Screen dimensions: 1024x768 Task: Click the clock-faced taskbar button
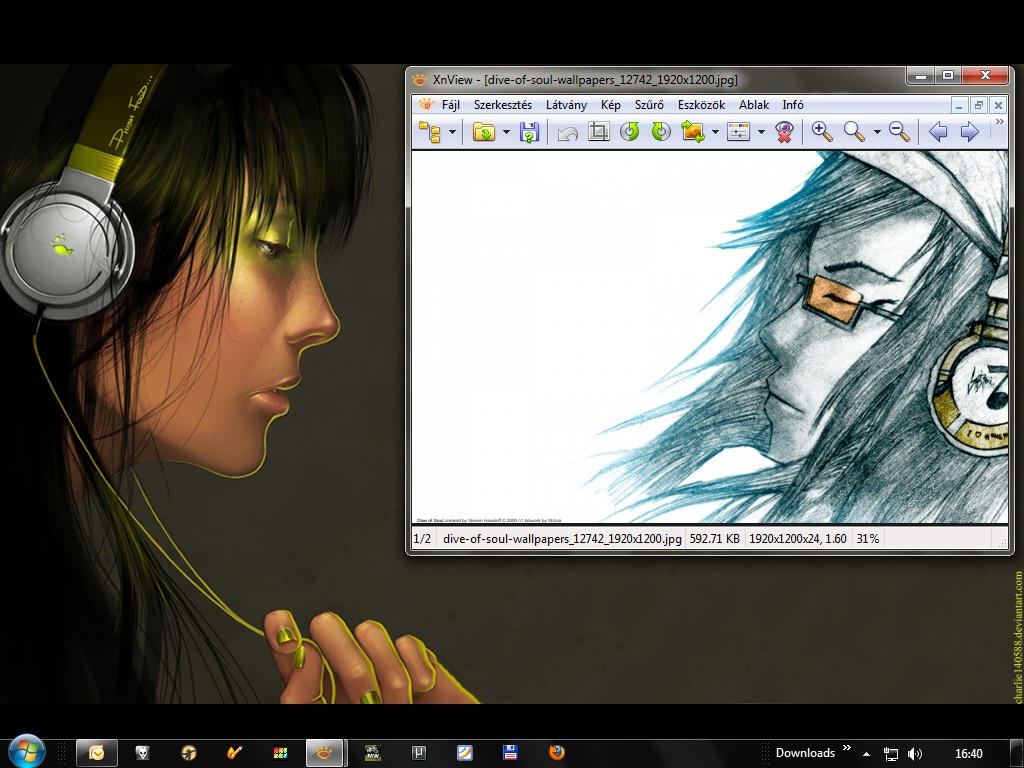point(97,753)
